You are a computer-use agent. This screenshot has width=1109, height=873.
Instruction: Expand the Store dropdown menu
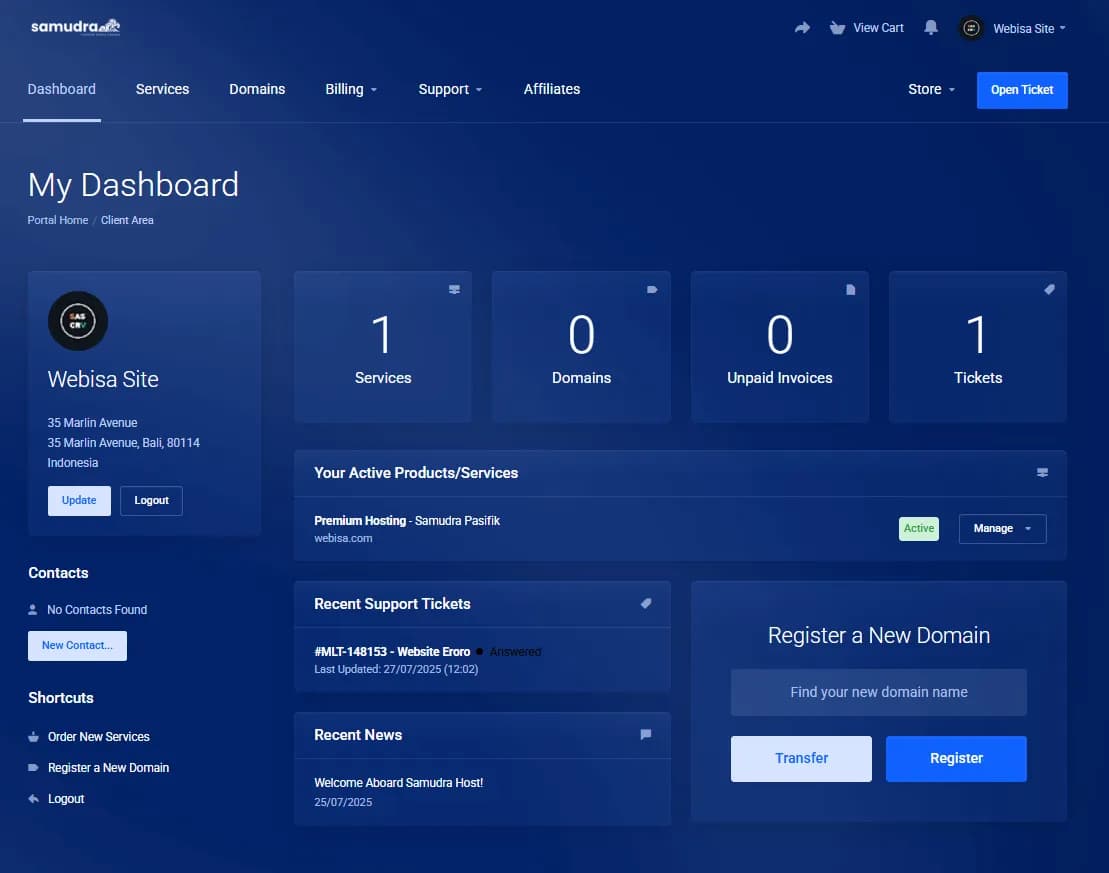[930, 89]
